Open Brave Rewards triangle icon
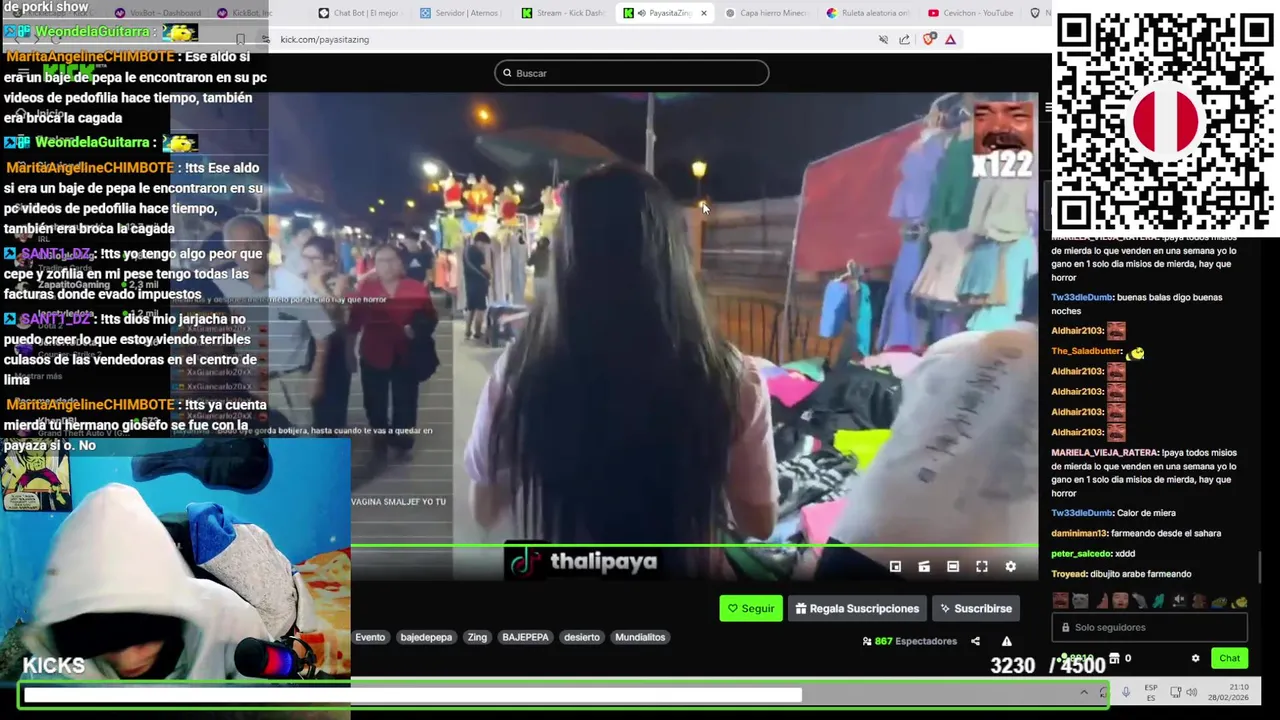The width and height of the screenshot is (1280, 720). pos(950,39)
